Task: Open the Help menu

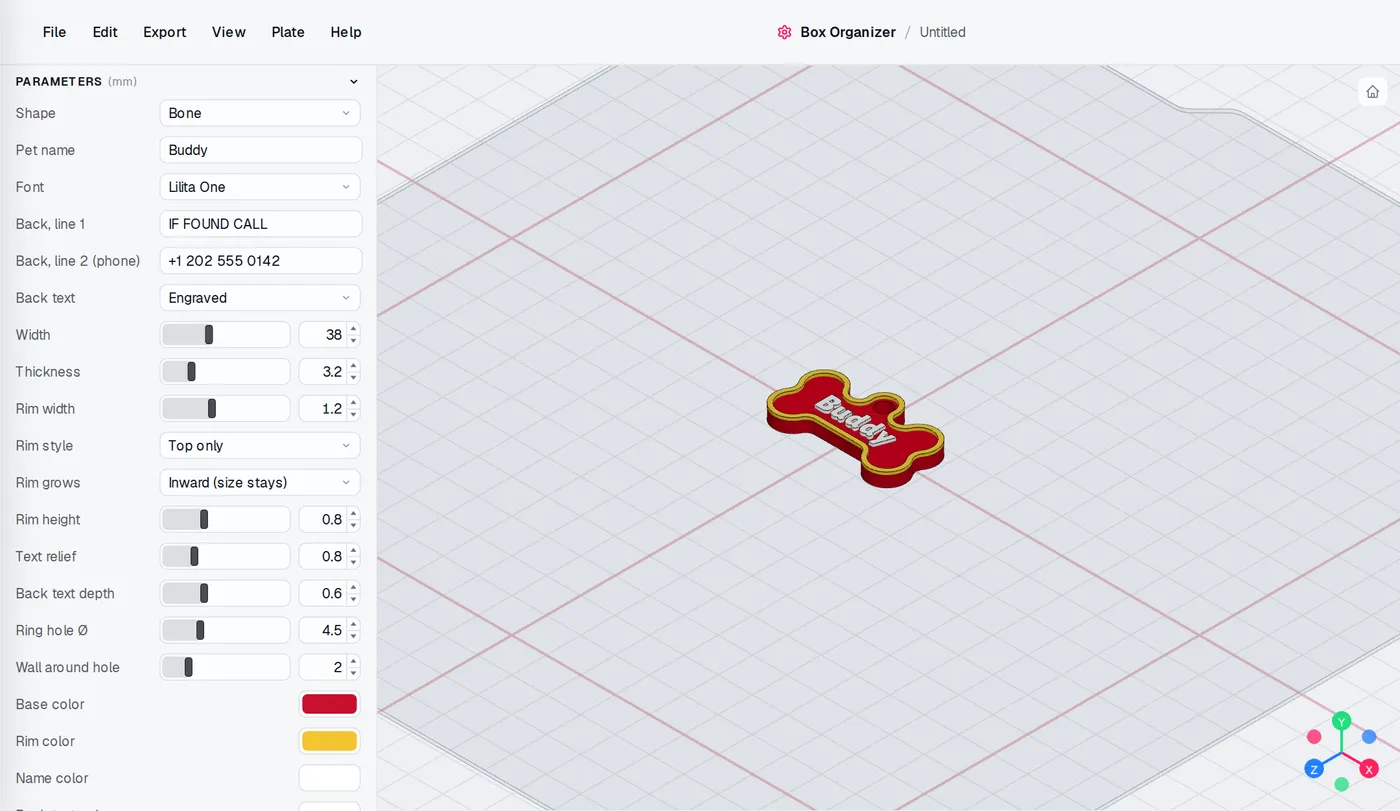Action: tap(346, 32)
